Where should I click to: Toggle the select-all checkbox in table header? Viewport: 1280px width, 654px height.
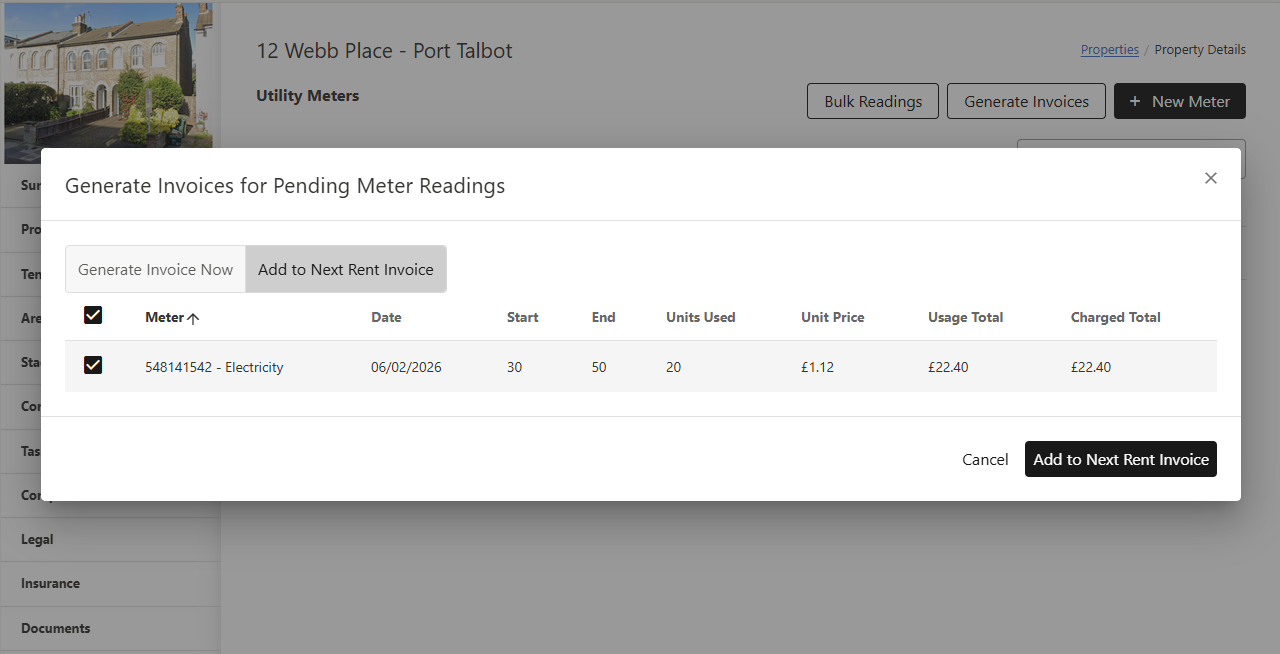[x=93, y=316]
